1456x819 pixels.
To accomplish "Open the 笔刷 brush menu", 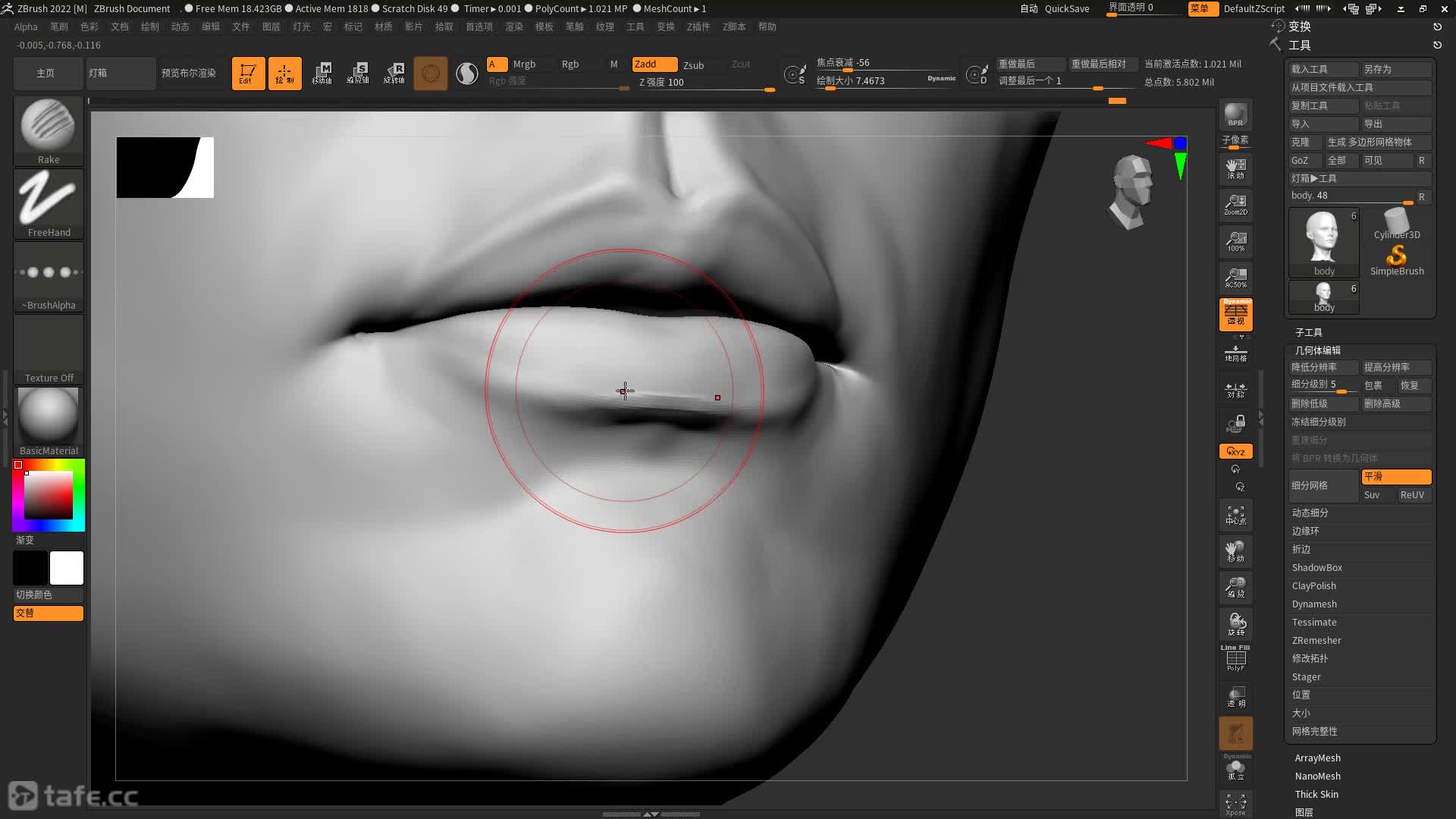I will [x=59, y=27].
